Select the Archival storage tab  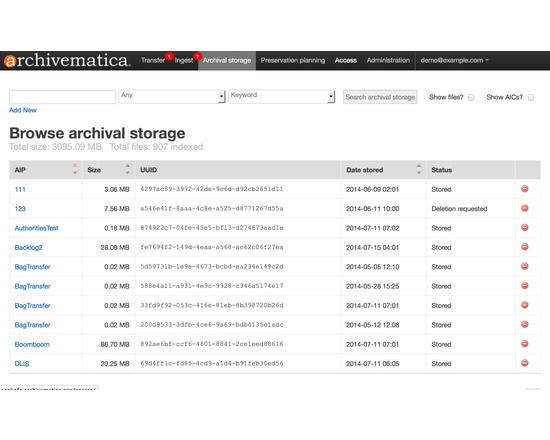click(x=227, y=60)
